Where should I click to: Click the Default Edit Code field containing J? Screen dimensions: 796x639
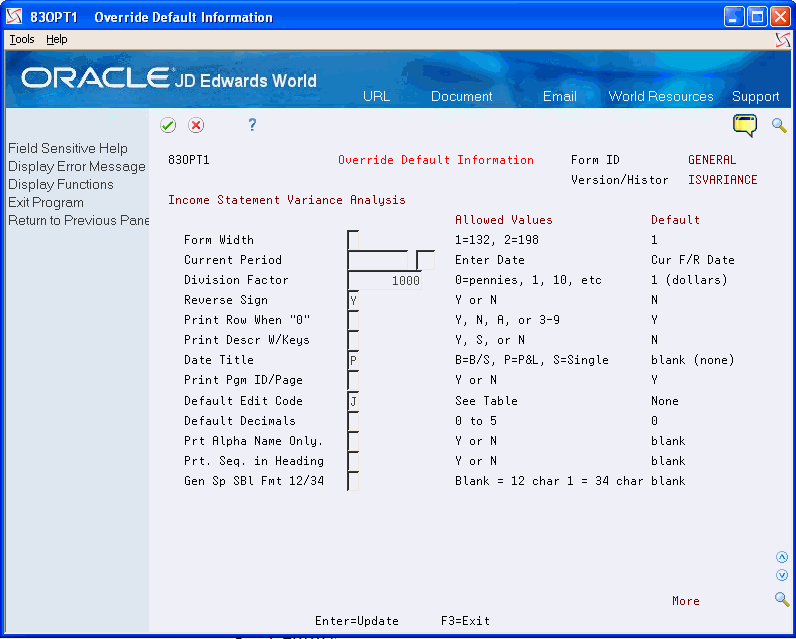353,401
